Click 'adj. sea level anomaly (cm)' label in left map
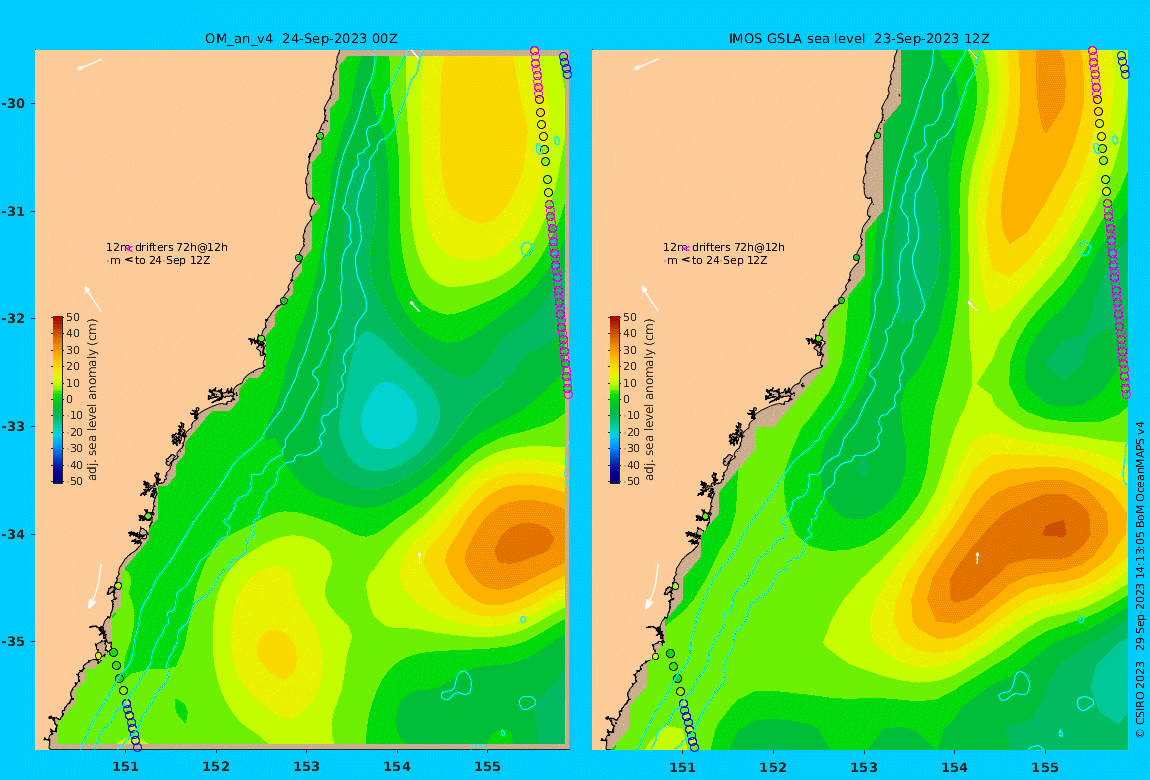Image resolution: width=1150 pixels, height=780 pixels. [x=92, y=400]
